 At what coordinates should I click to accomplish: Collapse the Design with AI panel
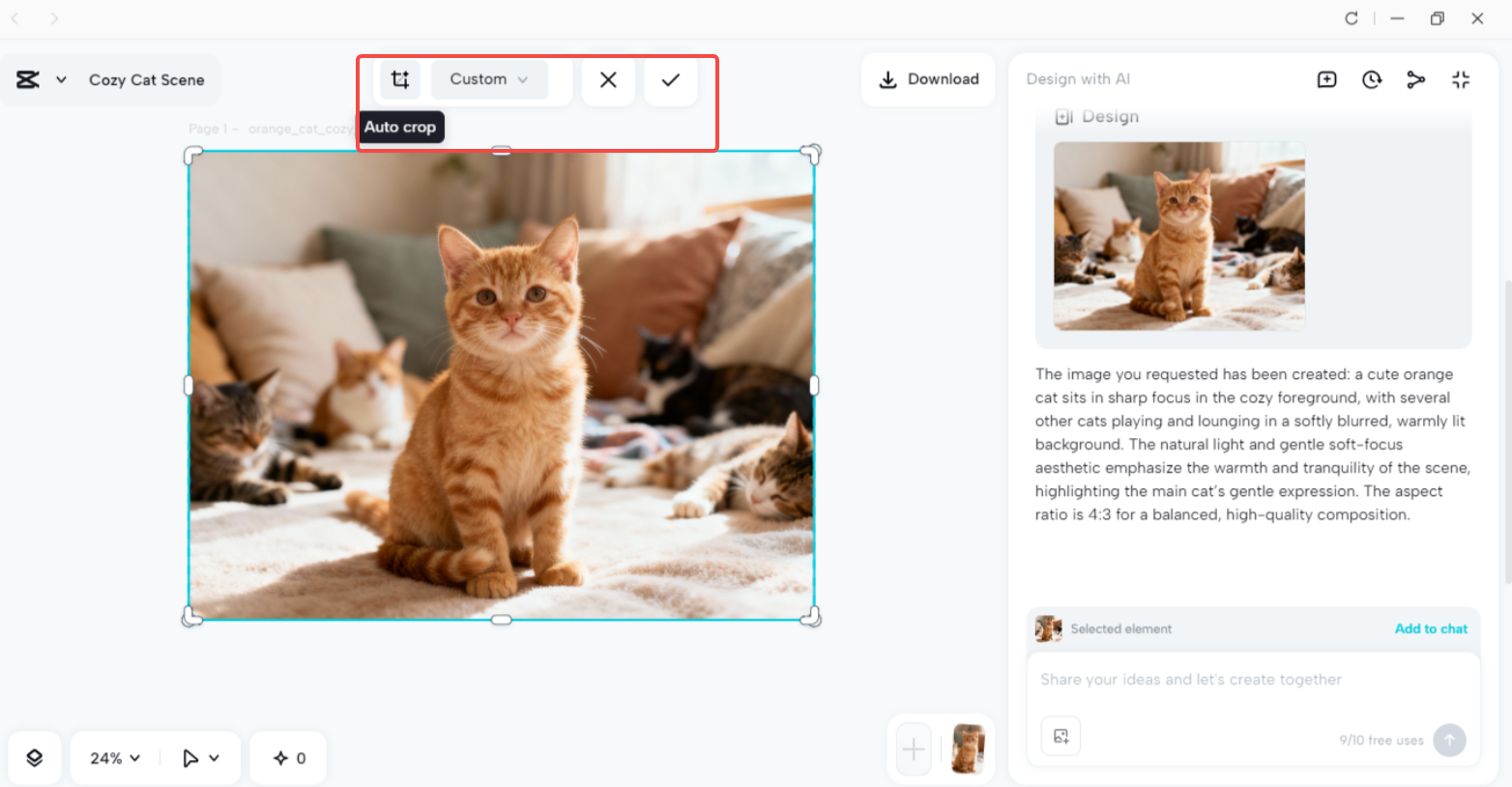pyautogui.click(x=1462, y=79)
